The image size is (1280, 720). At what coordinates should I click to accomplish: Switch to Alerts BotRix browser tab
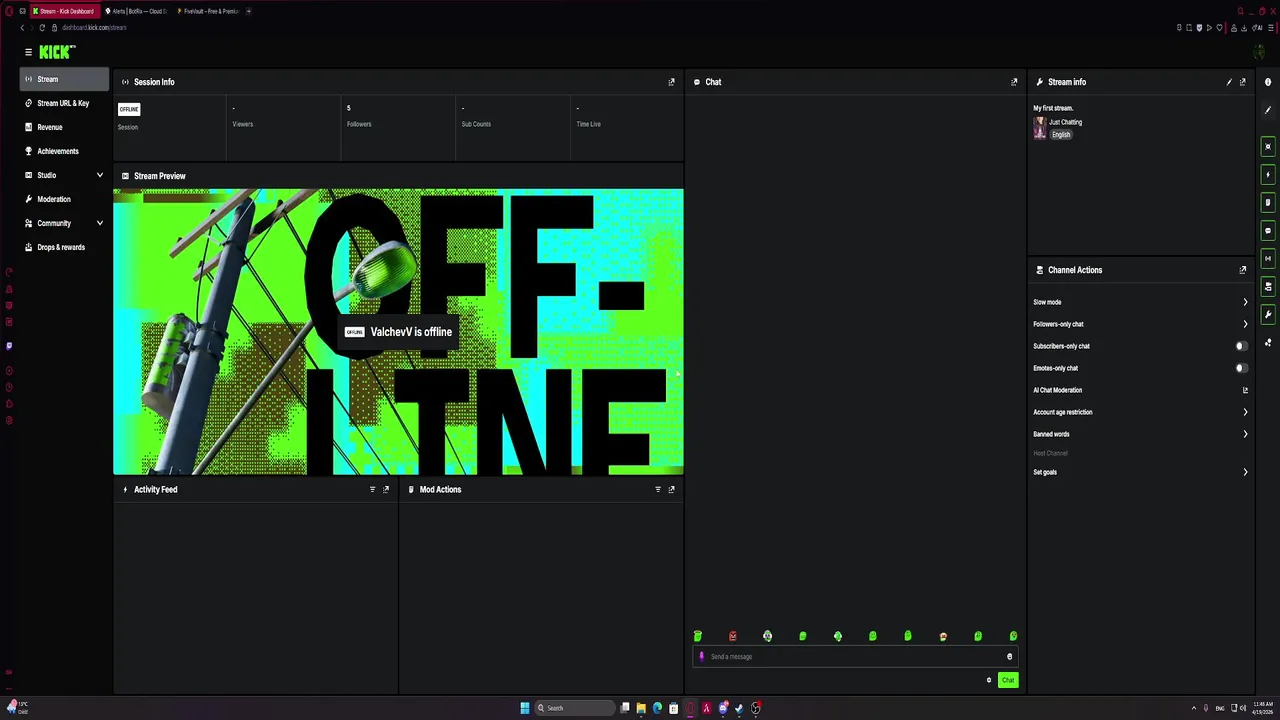point(137,11)
